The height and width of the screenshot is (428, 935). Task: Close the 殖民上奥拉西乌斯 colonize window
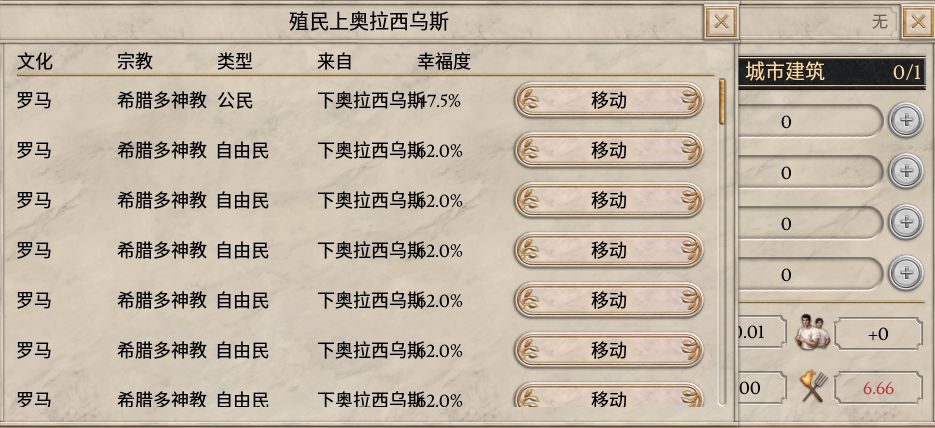[721, 23]
